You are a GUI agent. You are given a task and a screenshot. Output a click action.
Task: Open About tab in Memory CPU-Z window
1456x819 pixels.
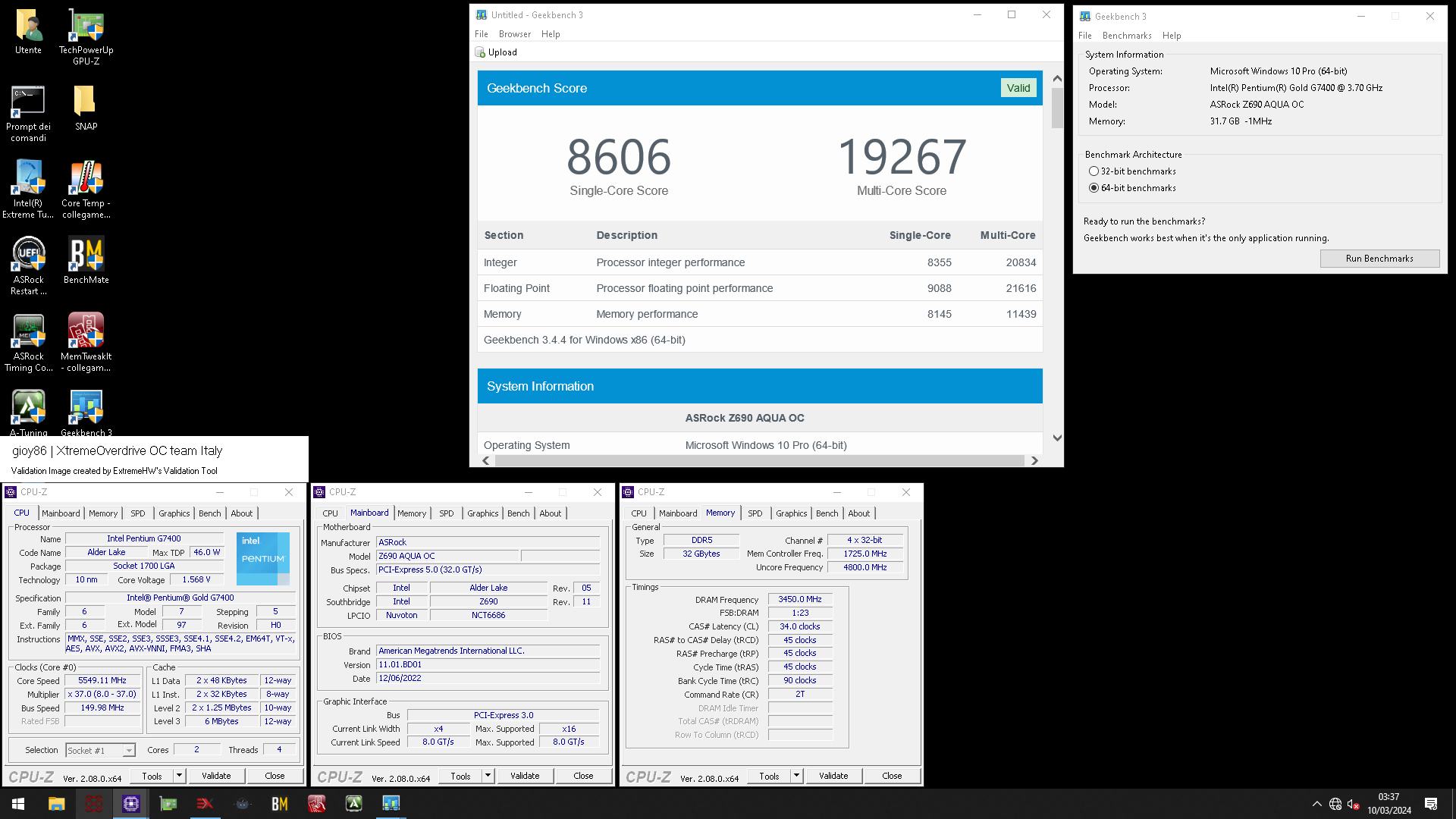[x=858, y=513]
